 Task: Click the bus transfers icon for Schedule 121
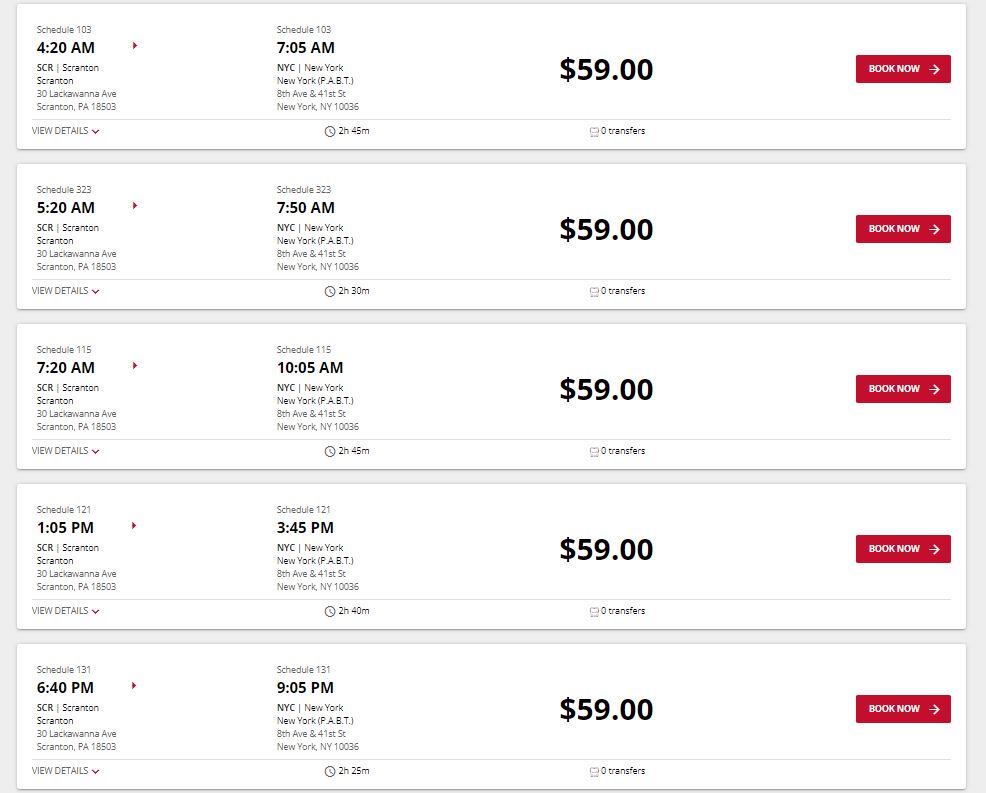(x=594, y=612)
